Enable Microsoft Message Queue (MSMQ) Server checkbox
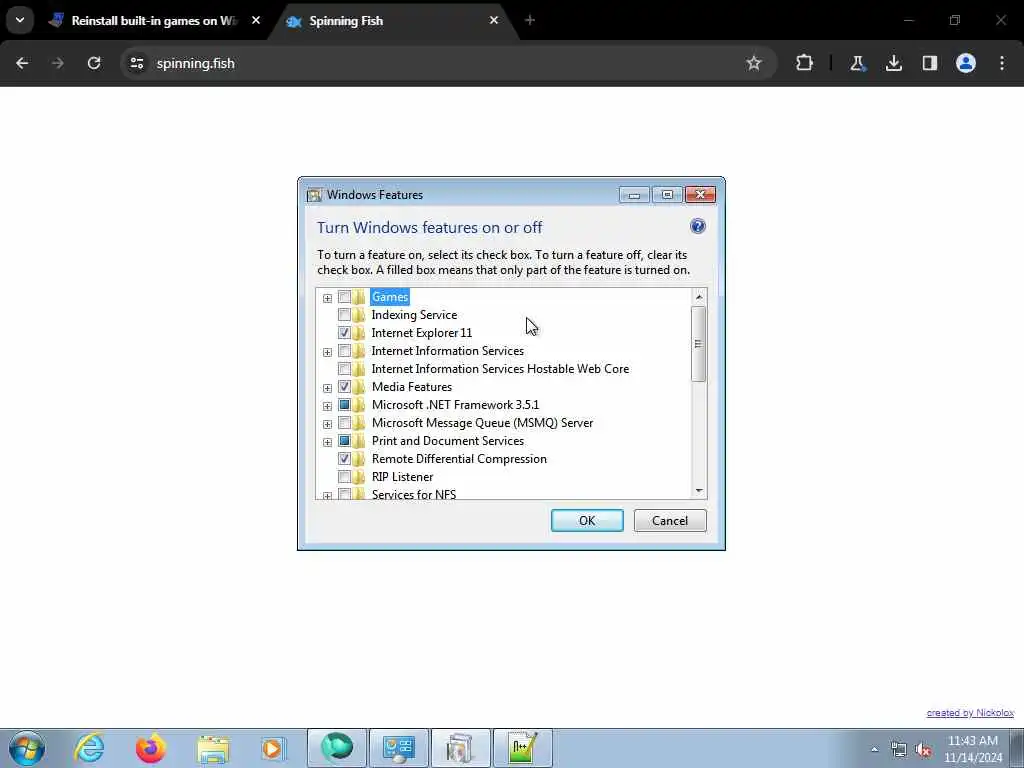Viewport: 1024px width, 768px height. point(344,423)
